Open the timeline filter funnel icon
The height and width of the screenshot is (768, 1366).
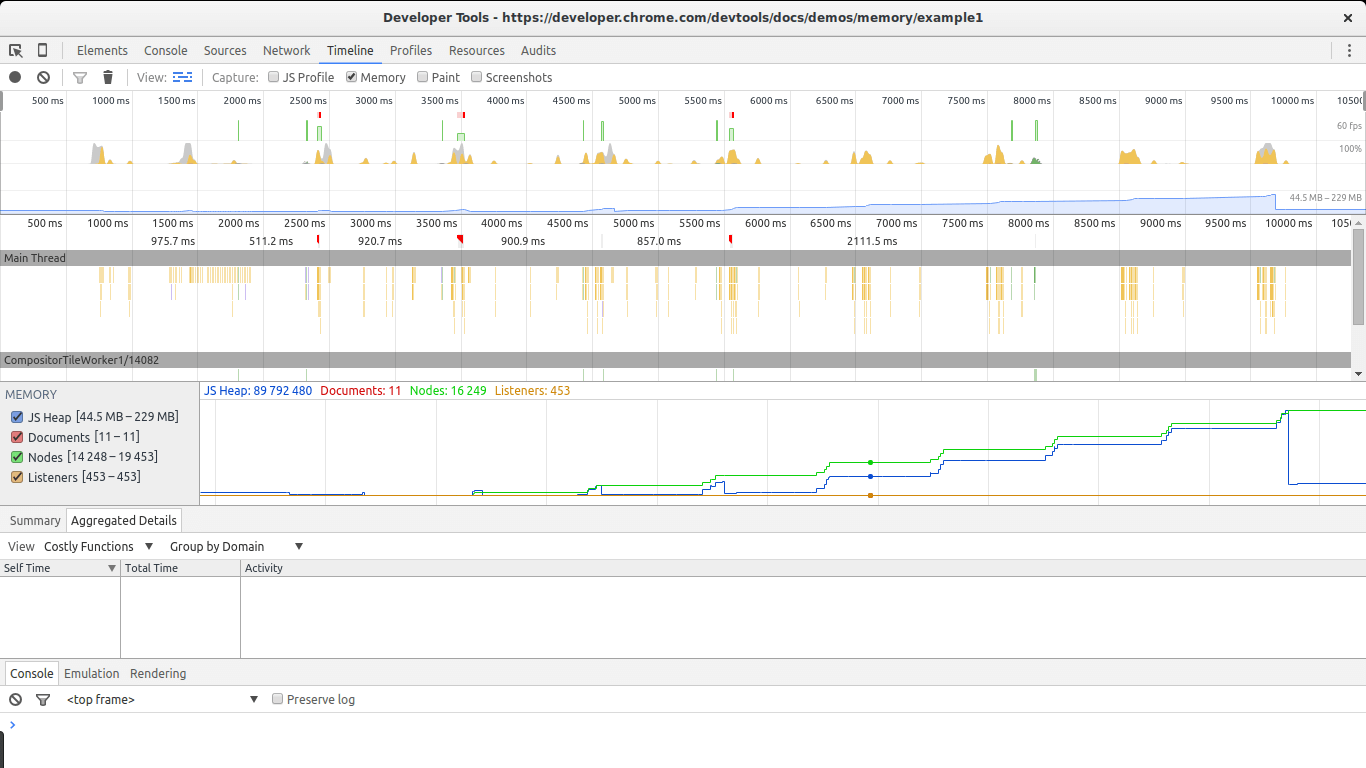80,77
